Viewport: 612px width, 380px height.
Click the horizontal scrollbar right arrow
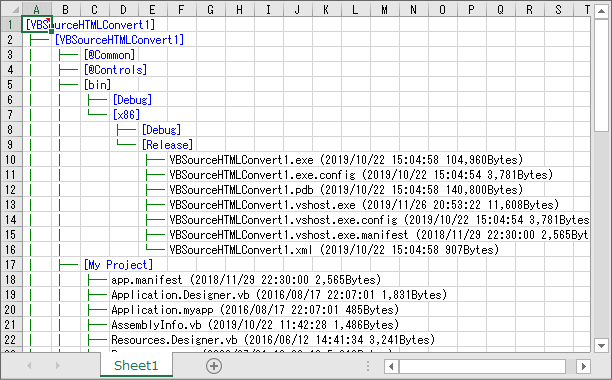584,366
